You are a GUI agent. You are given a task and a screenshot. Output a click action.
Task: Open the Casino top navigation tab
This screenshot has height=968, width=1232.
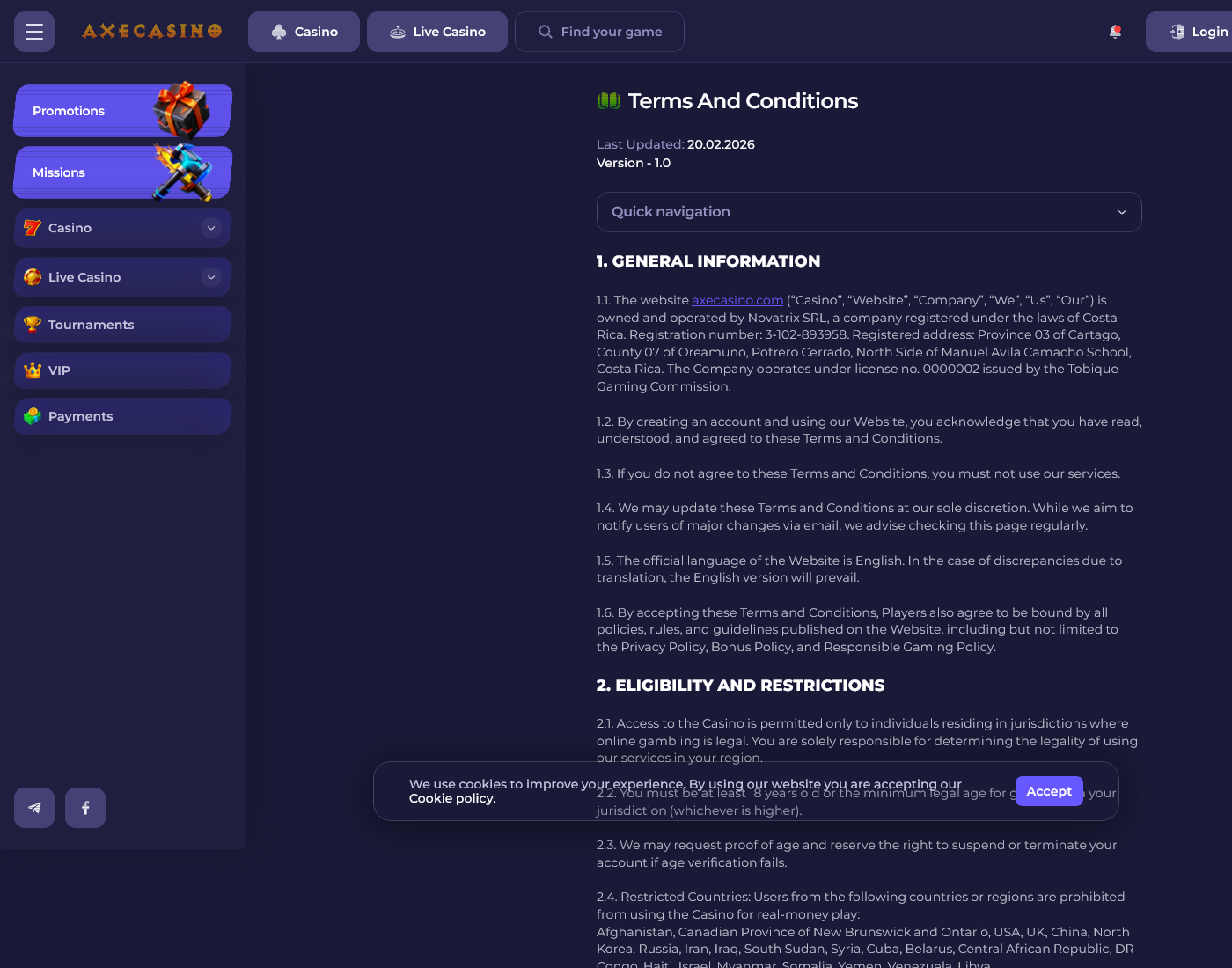(x=304, y=32)
